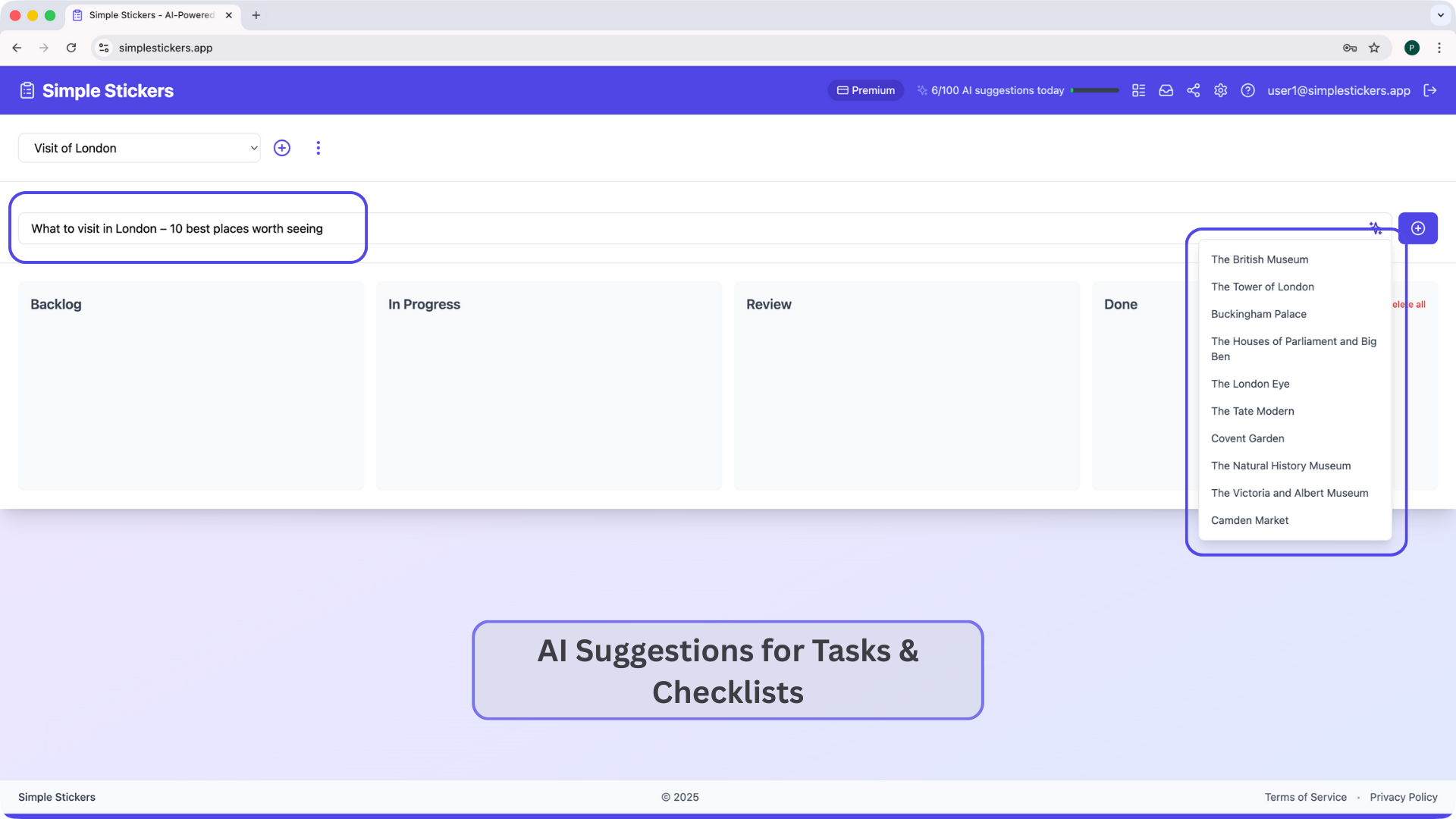The height and width of the screenshot is (819, 1456).
Task: Click the share icon in the header
Action: pyautogui.click(x=1193, y=90)
